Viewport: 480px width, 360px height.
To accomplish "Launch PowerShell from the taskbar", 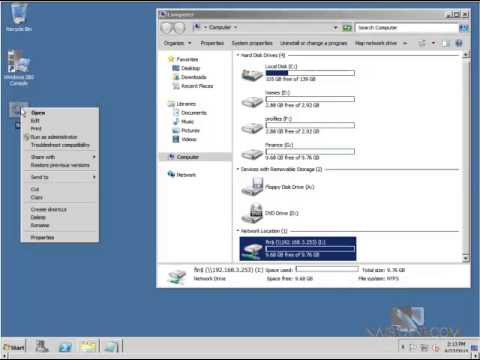I will [65, 347].
